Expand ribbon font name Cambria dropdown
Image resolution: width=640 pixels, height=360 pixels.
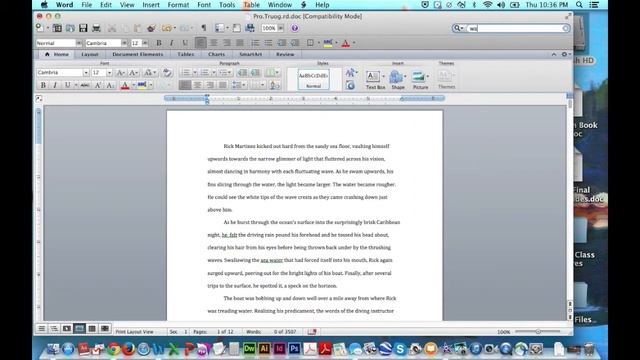pos(86,73)
